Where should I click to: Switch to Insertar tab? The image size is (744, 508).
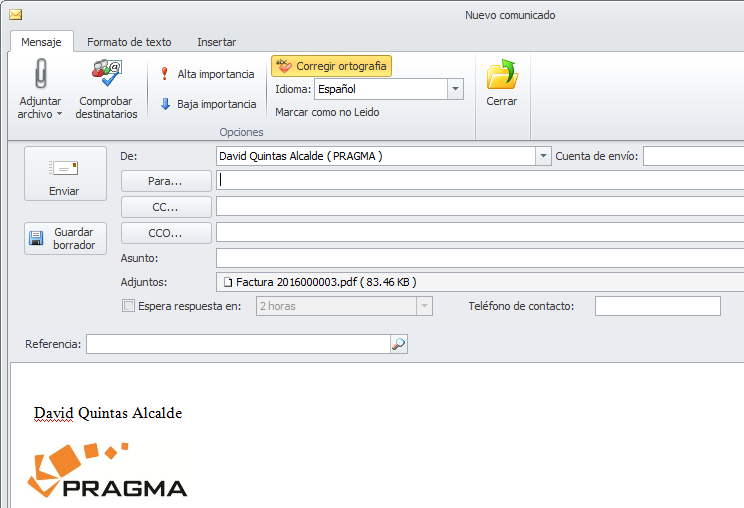click(x=216, y=42)
